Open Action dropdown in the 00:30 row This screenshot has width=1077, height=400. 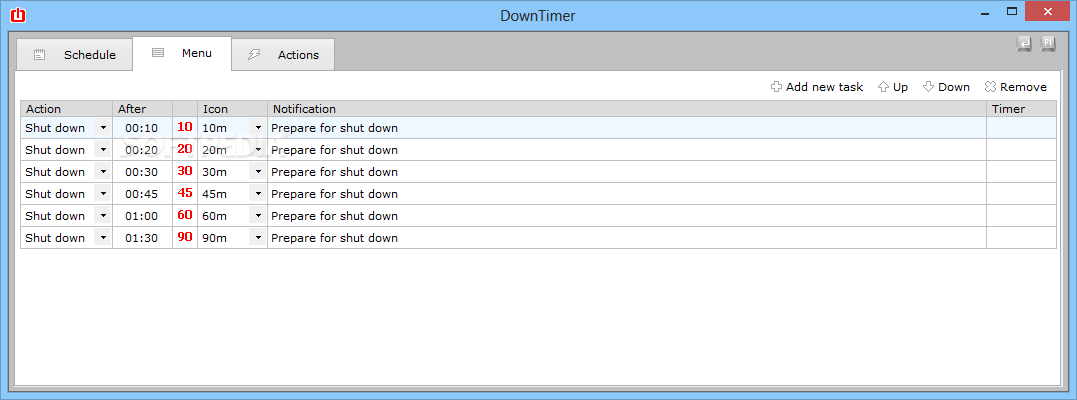103,172
